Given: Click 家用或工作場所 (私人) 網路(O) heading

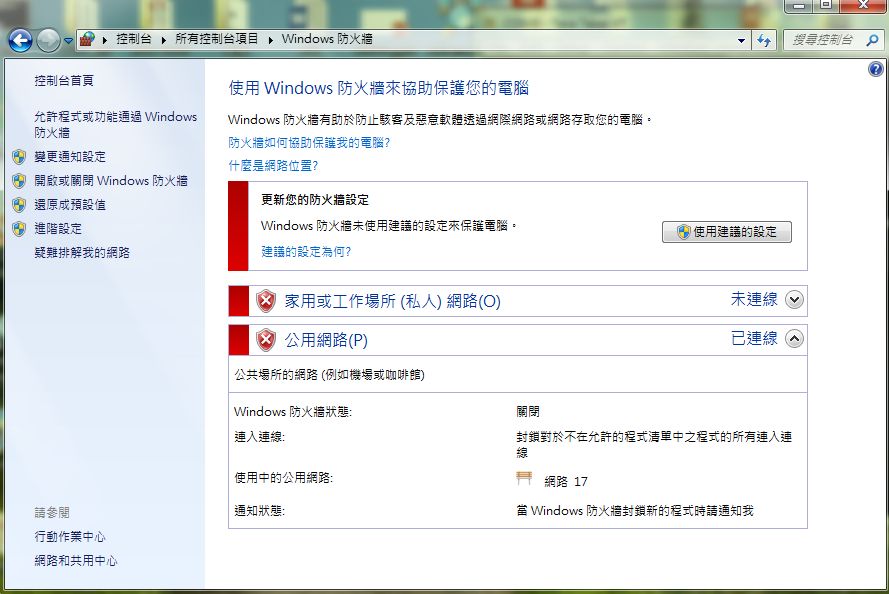Looking at the screenshot, I should 392,301.
